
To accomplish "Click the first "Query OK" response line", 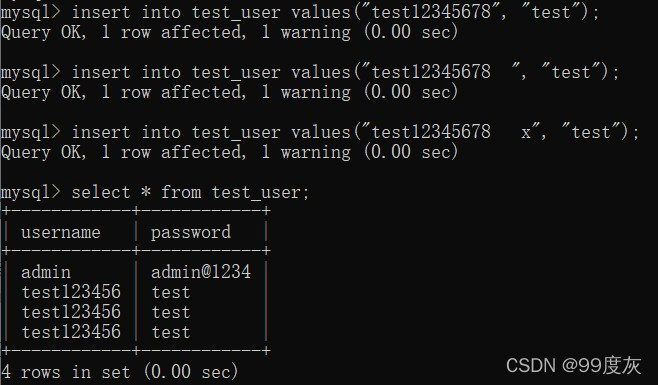I will point(229,32).
